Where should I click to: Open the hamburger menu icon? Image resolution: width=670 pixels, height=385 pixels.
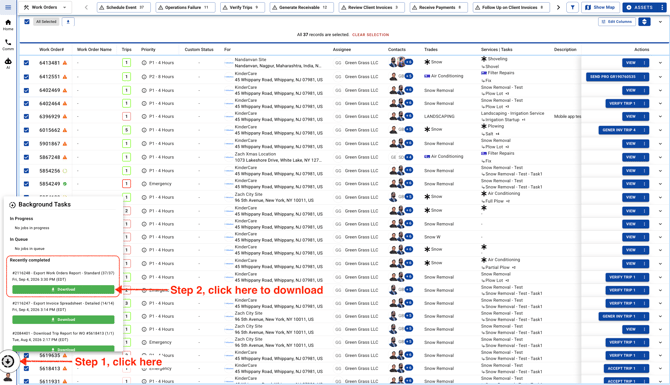tap(8, 7)
